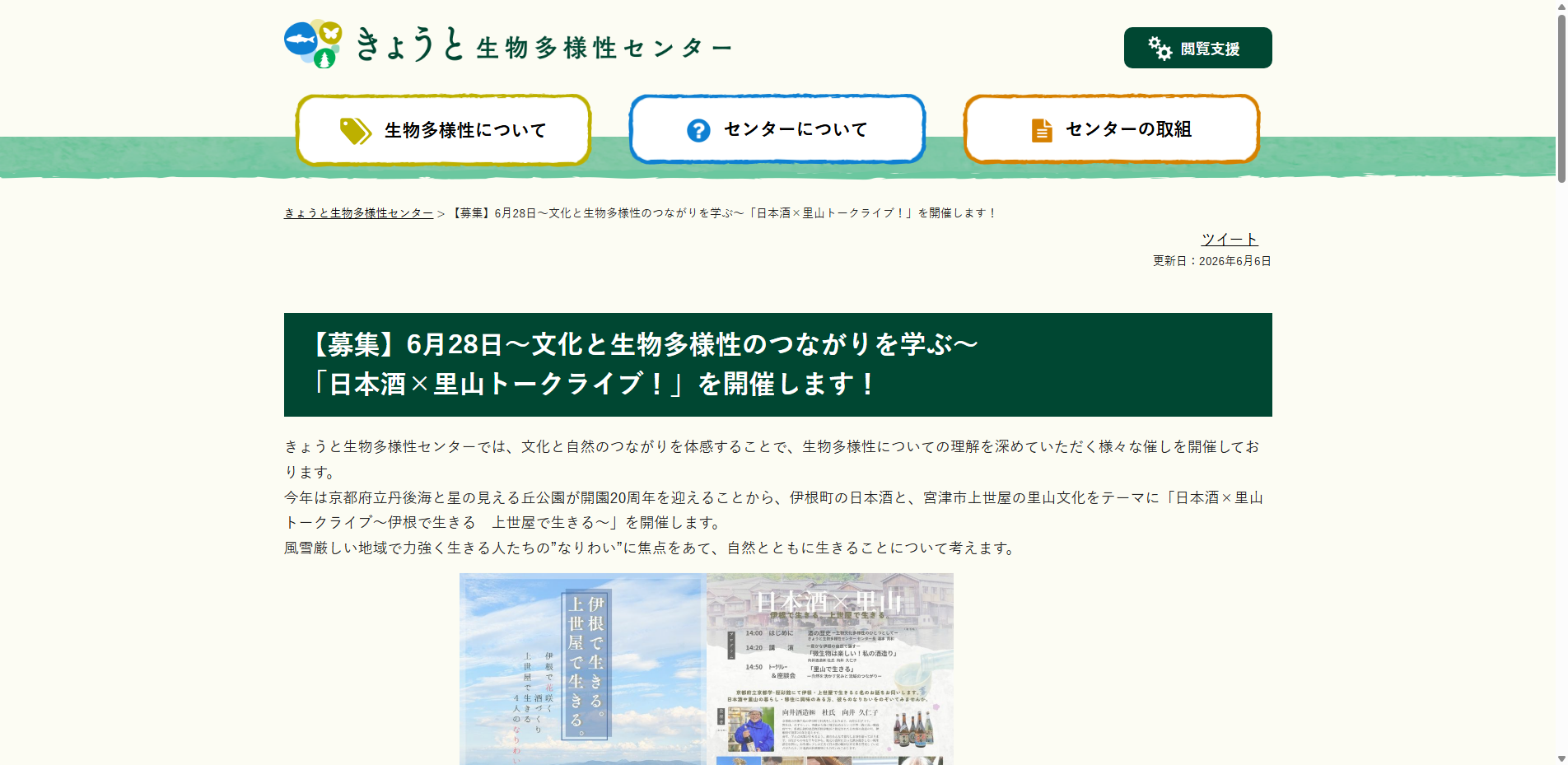Image resolution: width=1568 pixels, height=765 pixels.
Task: Click the yellow tag icon for 生物多様性について
Action: click(x=356, y=130)
